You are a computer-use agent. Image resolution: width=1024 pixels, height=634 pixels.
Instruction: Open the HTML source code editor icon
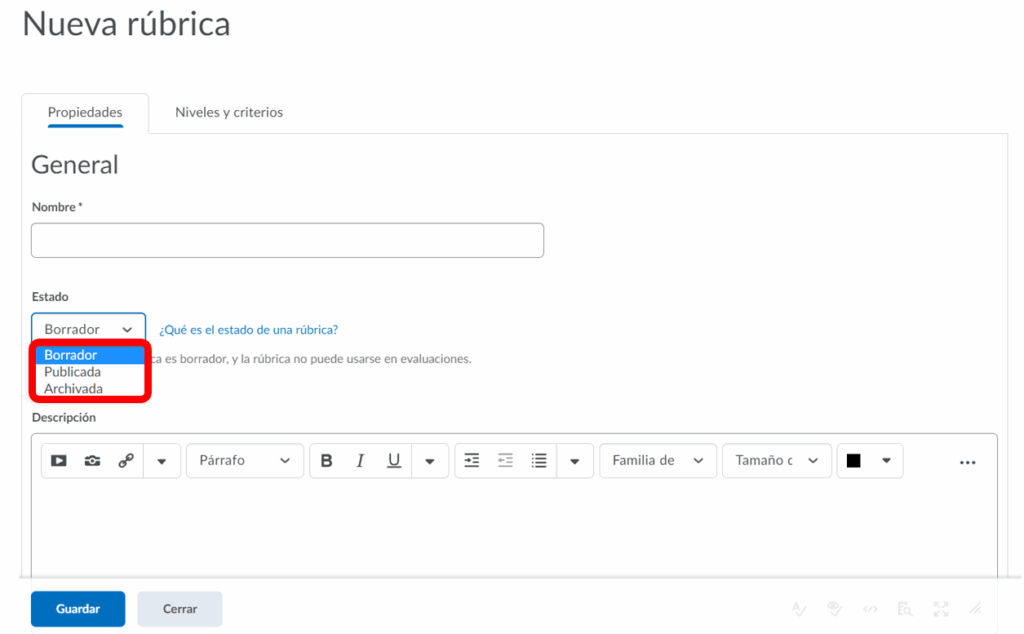[870, 608]
